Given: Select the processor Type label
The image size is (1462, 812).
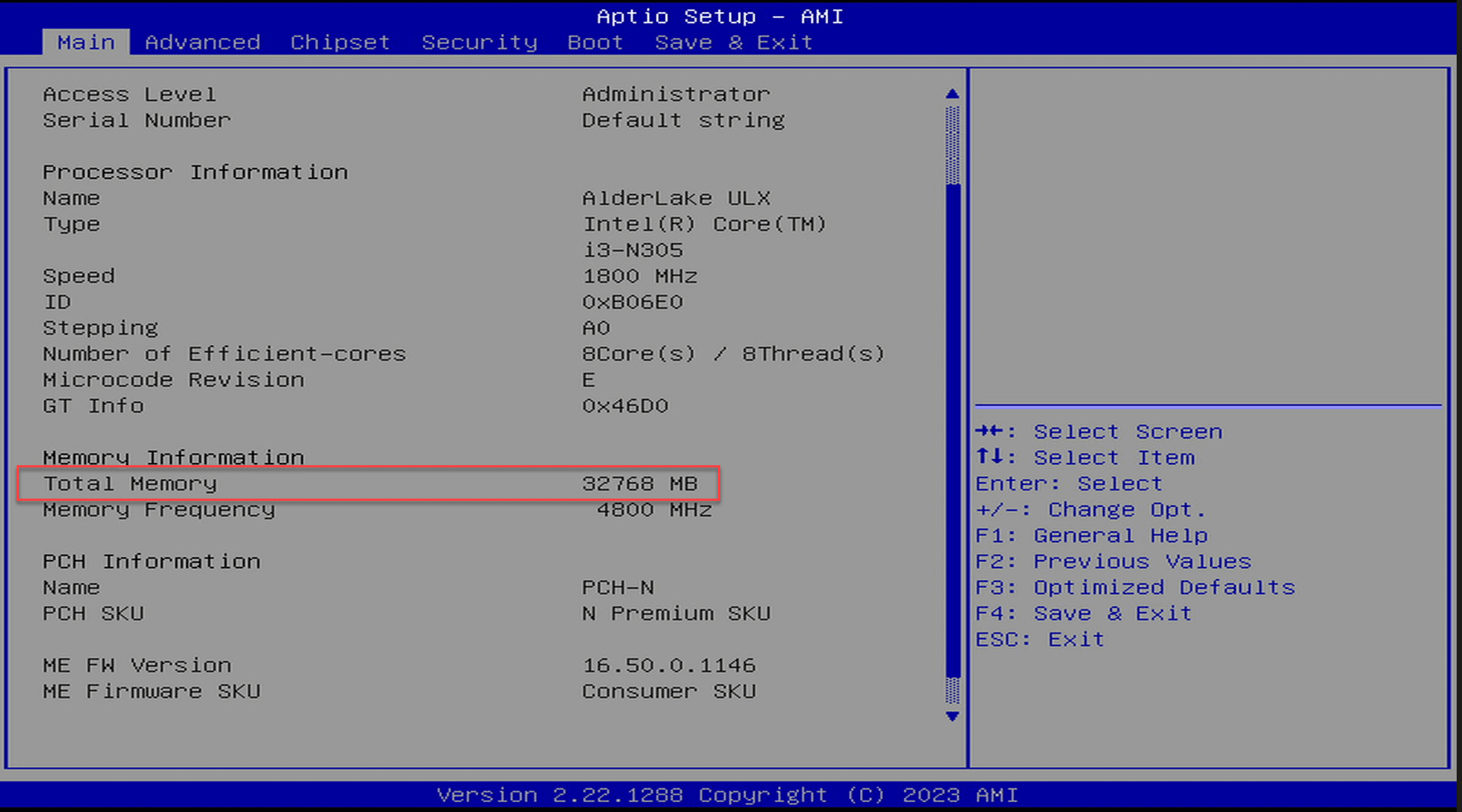Looking at the screenshot, I should point(71,225).
